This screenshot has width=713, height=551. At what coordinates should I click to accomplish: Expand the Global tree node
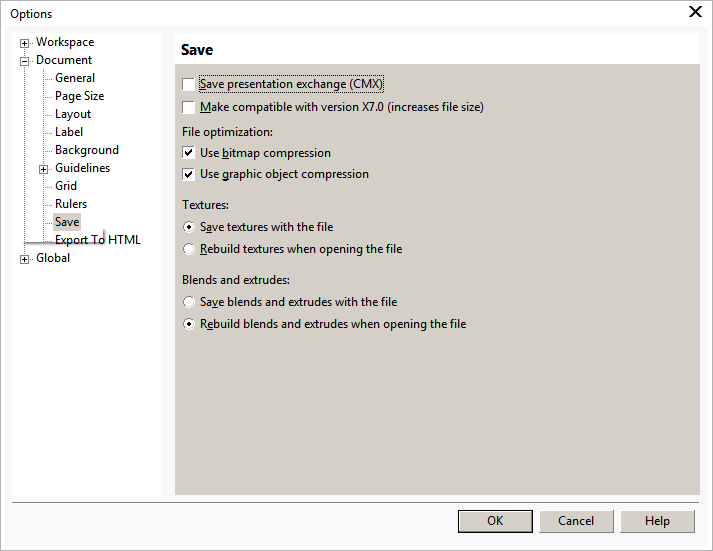point(25,259)
